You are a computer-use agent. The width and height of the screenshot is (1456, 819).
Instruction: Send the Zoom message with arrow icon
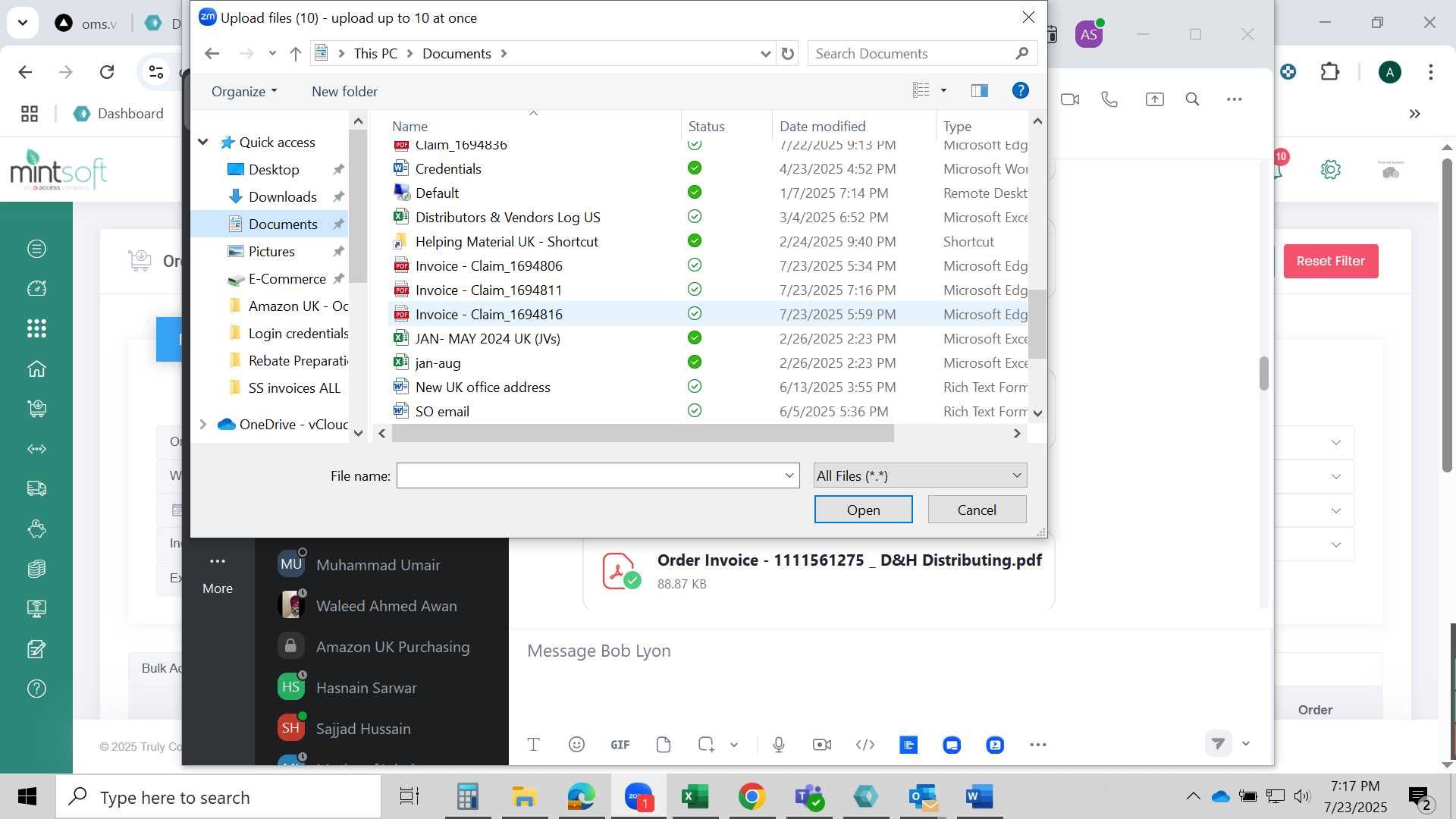(1218, 743)
